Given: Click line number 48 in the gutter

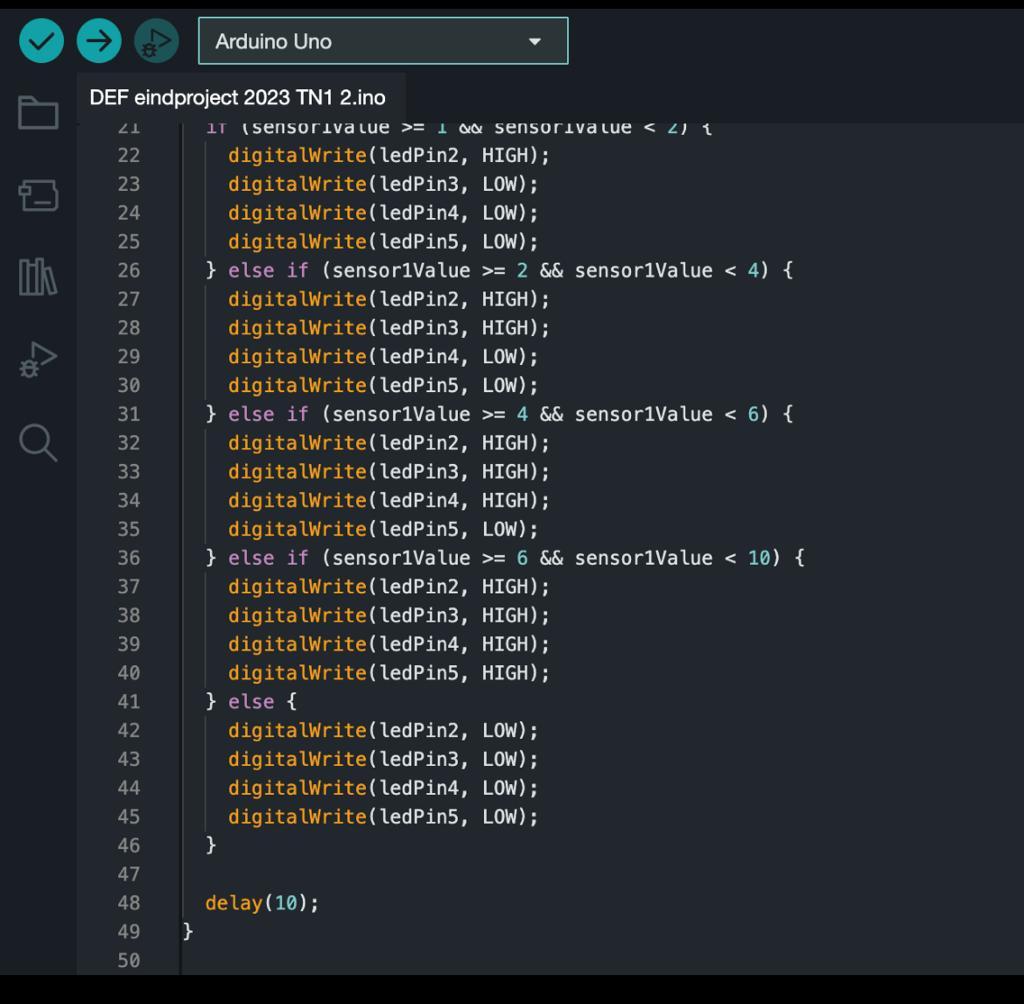Looking at the screenshot, I should pos(129,903).
